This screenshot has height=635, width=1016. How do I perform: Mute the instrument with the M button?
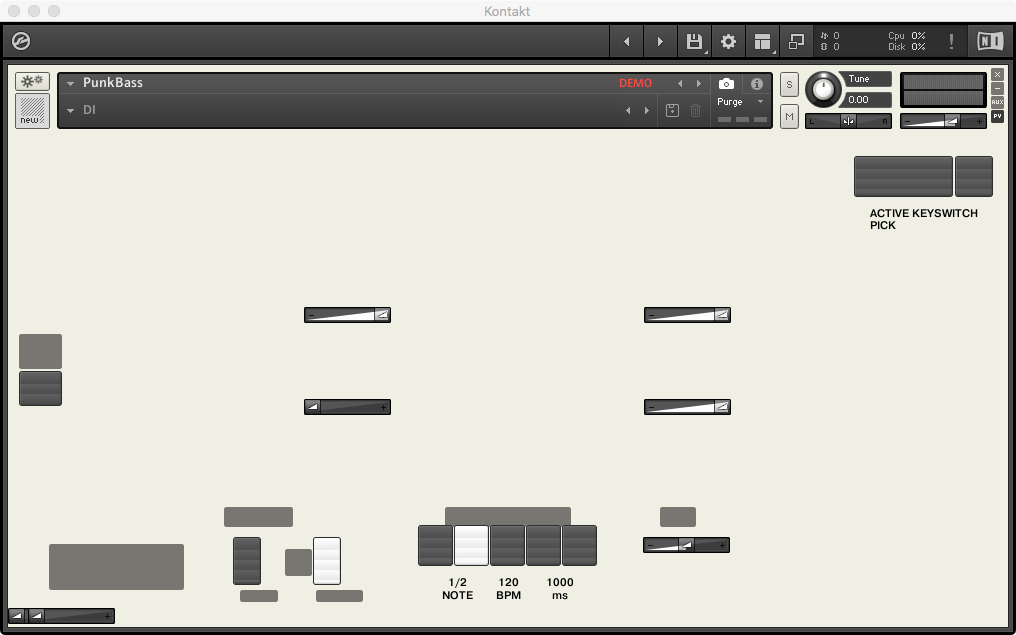789,117
